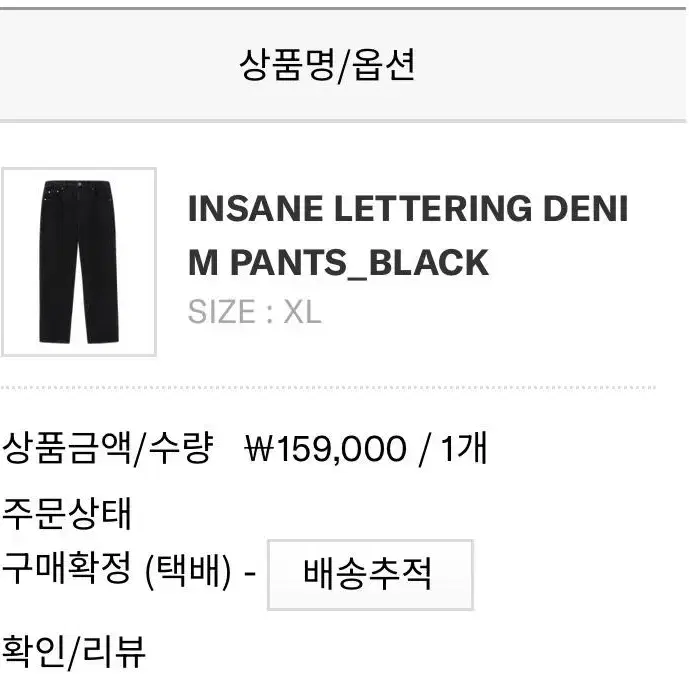Click the word INSANE in product title

click(255, 208)
